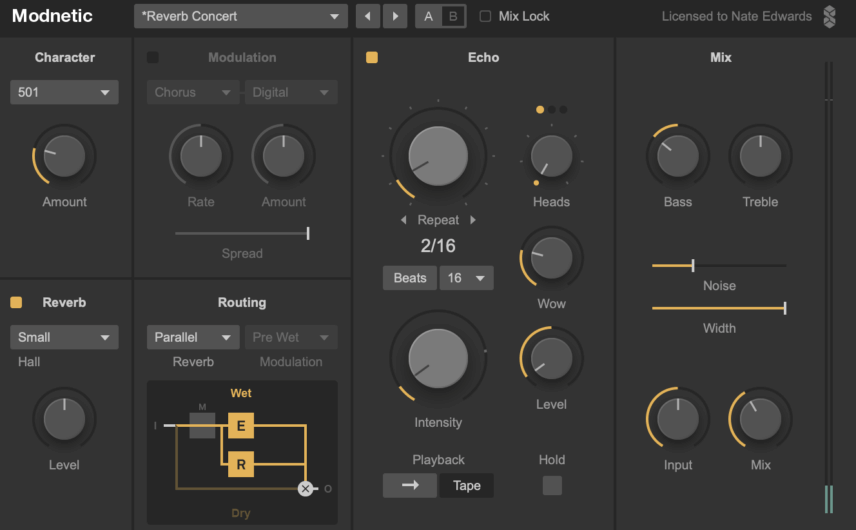Switch to preset slot A
The image size is (856, 530).
[x=429, y=16]
